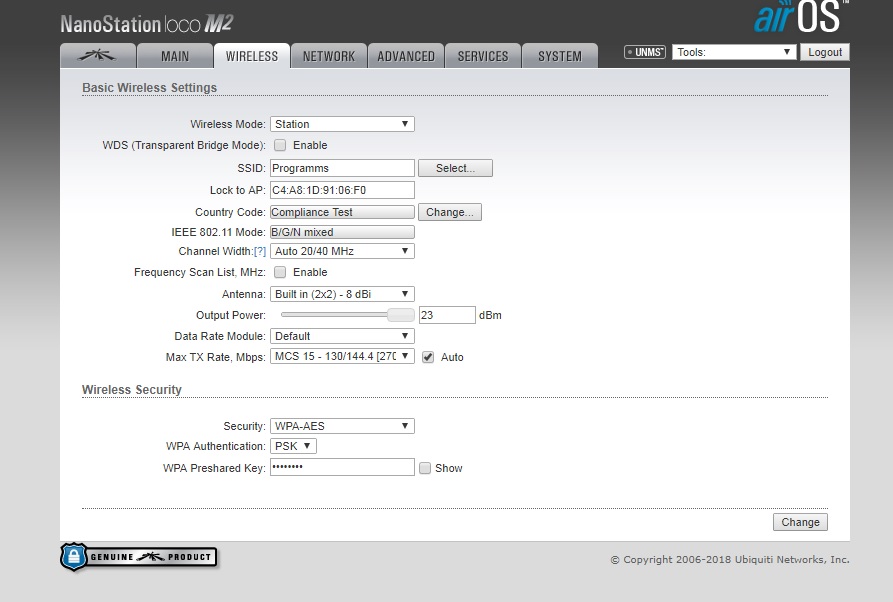Viewport: 893px width, 602px height.
Task: Open the Tools dropdown
Action: pyautogui.click(x=734, y=52)
